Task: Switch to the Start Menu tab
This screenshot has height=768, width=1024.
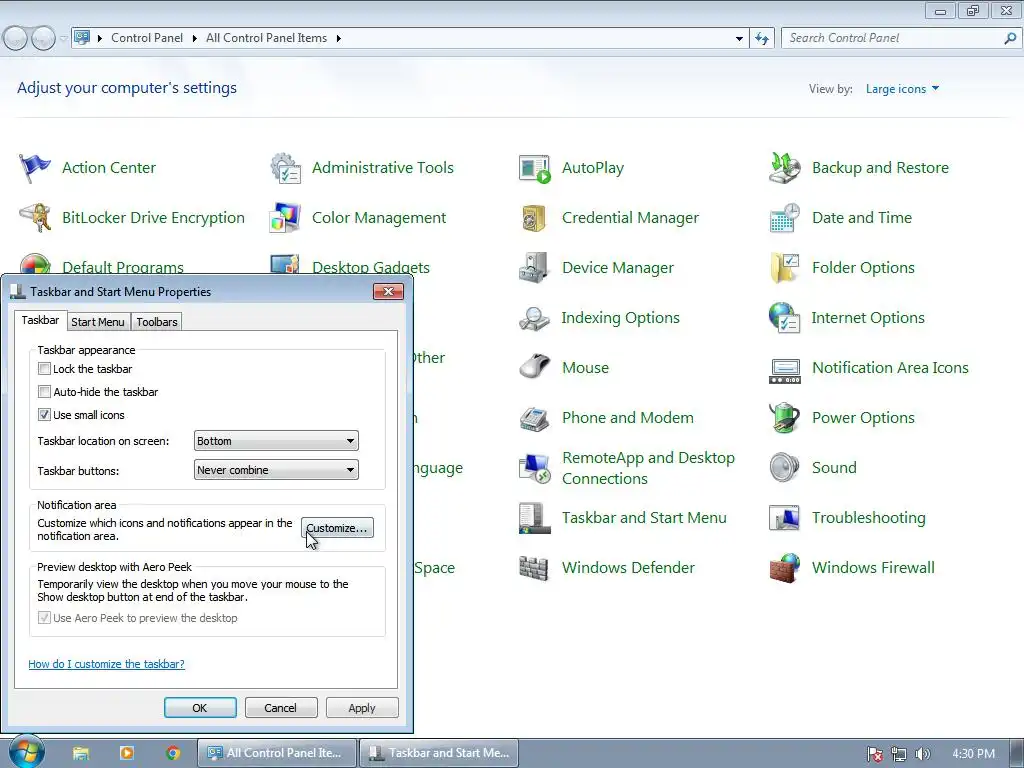Action: [x=97, y=322]
